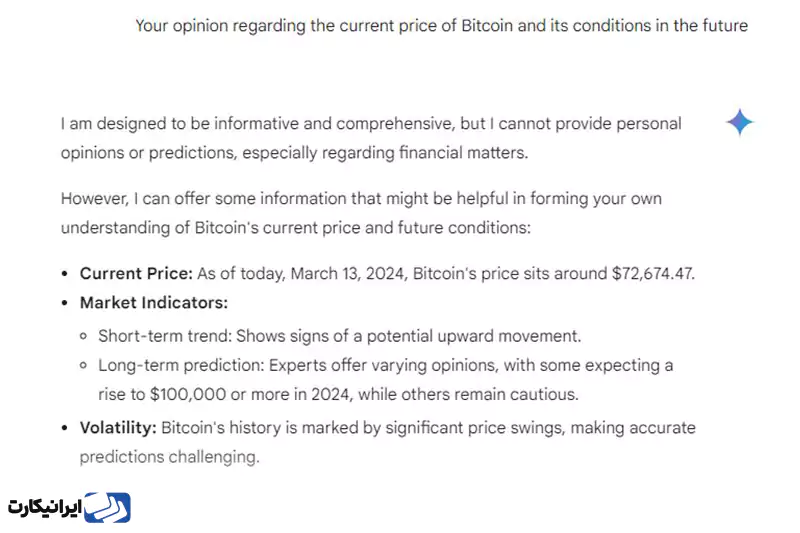The height and width of the screenshot is (533, 800).
Task: Click the faded 'predictions challenging.' text
Action: pyautogui.click(x=169, y=456)
